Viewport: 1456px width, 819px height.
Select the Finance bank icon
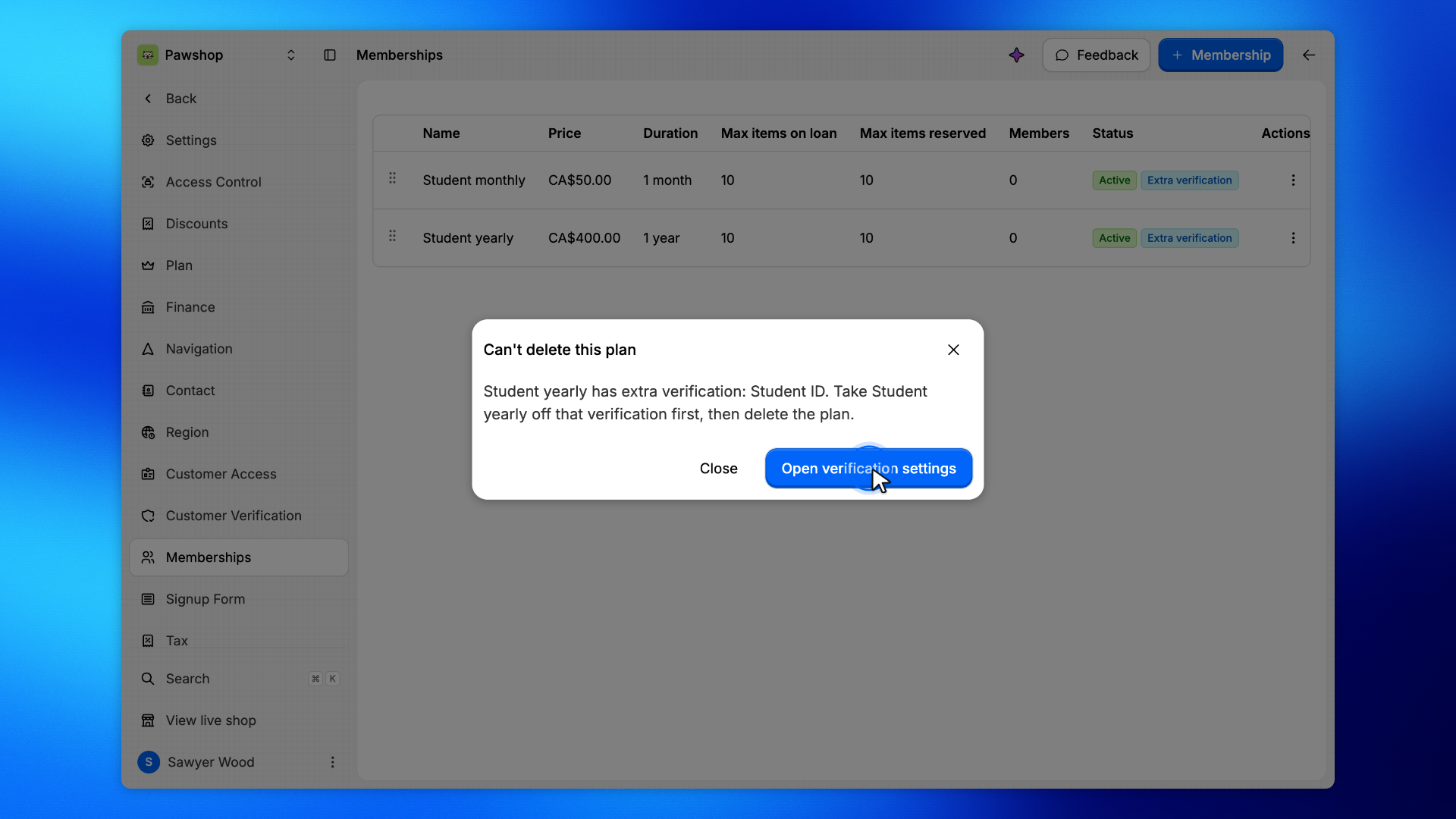pyautogui.click(x=148, y=307)
